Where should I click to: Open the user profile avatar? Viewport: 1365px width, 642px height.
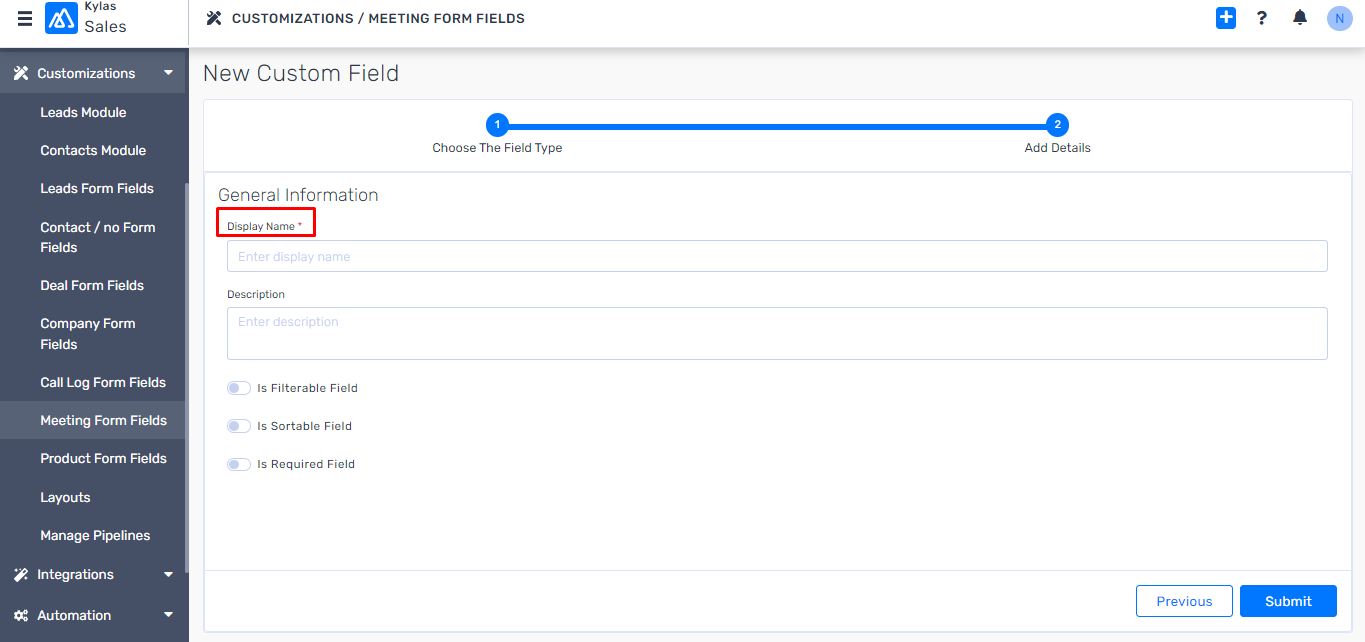[1339, 18]
